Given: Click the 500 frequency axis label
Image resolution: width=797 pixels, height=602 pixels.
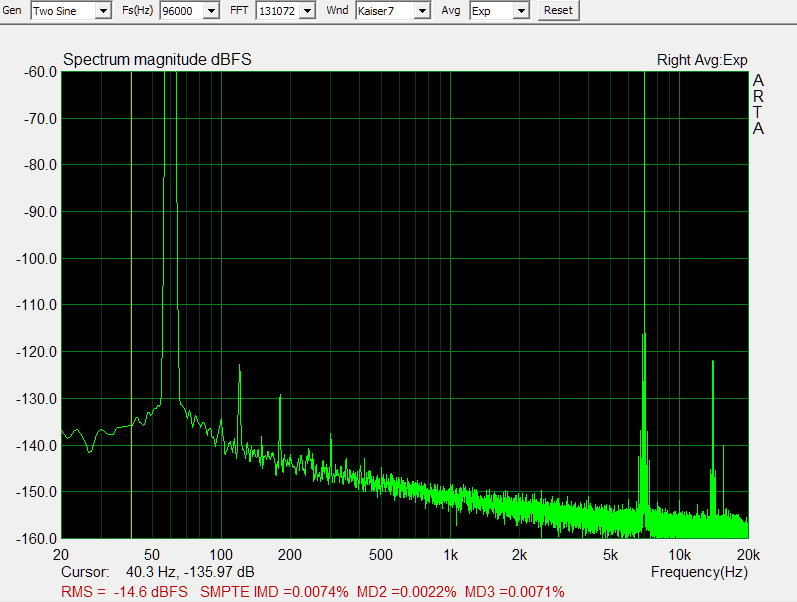Looking at the screenshot, I should tap(381, 555).
